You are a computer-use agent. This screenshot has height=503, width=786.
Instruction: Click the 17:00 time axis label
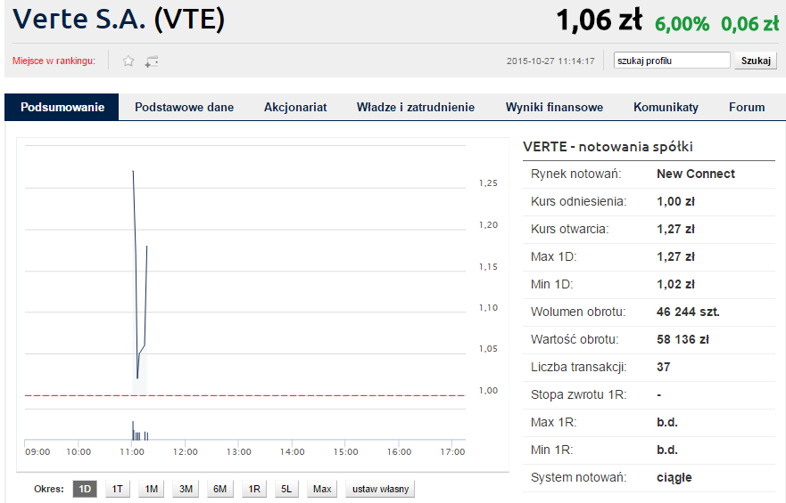coord(452,452)
